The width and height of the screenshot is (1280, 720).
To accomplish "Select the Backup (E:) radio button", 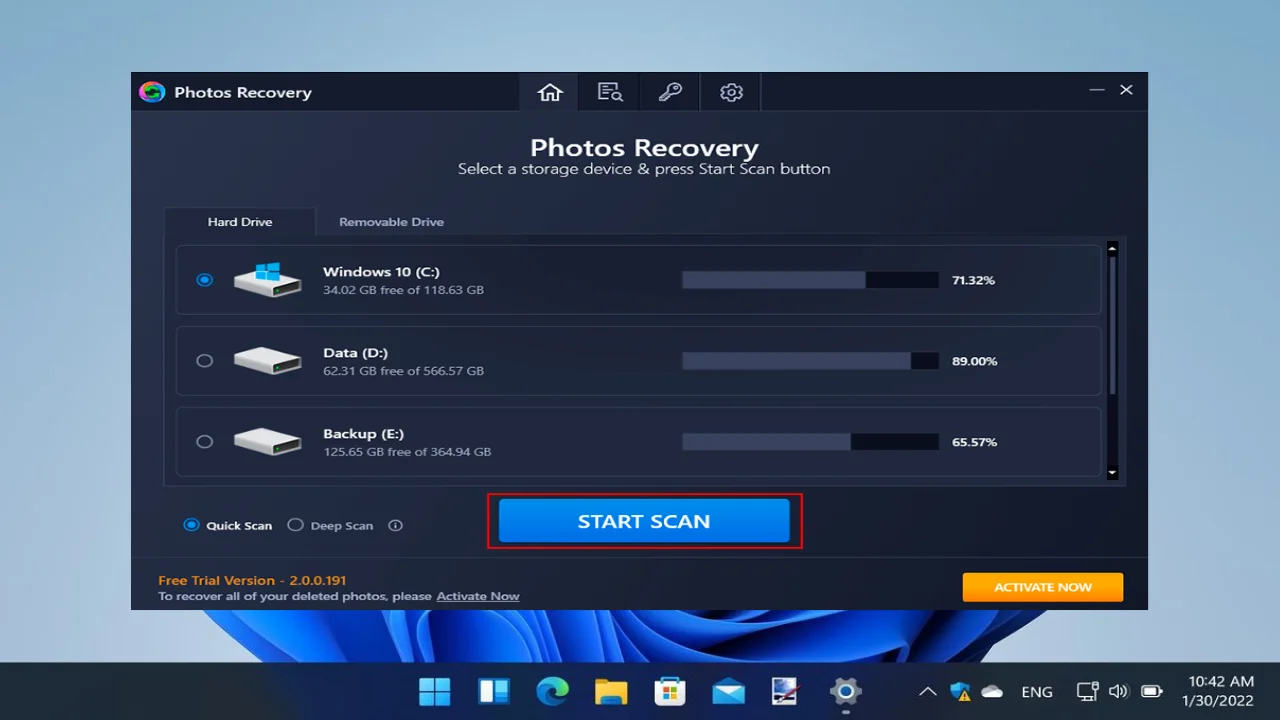I will pyautogui.click(x=205, y=441).
